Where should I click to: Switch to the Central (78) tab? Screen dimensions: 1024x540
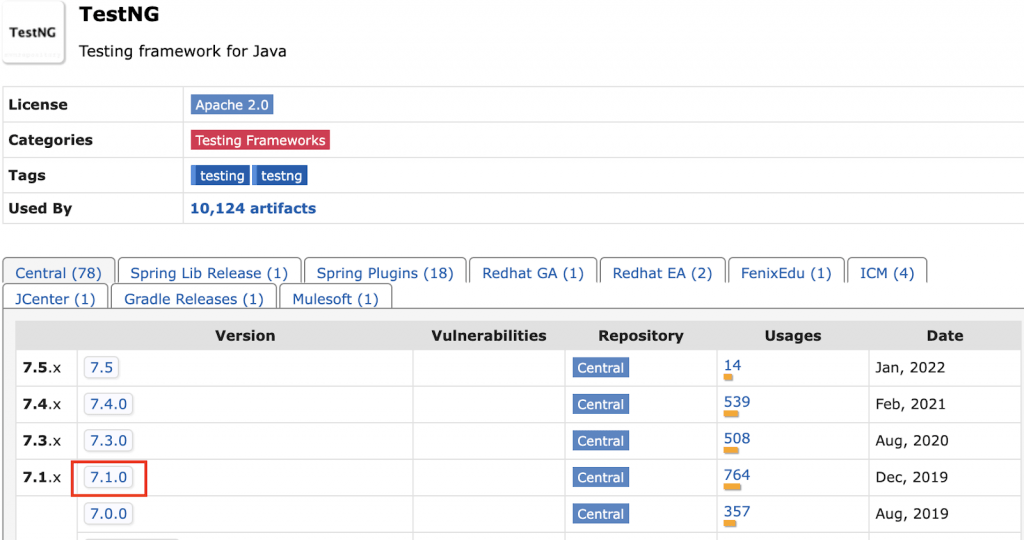(59, 273)
